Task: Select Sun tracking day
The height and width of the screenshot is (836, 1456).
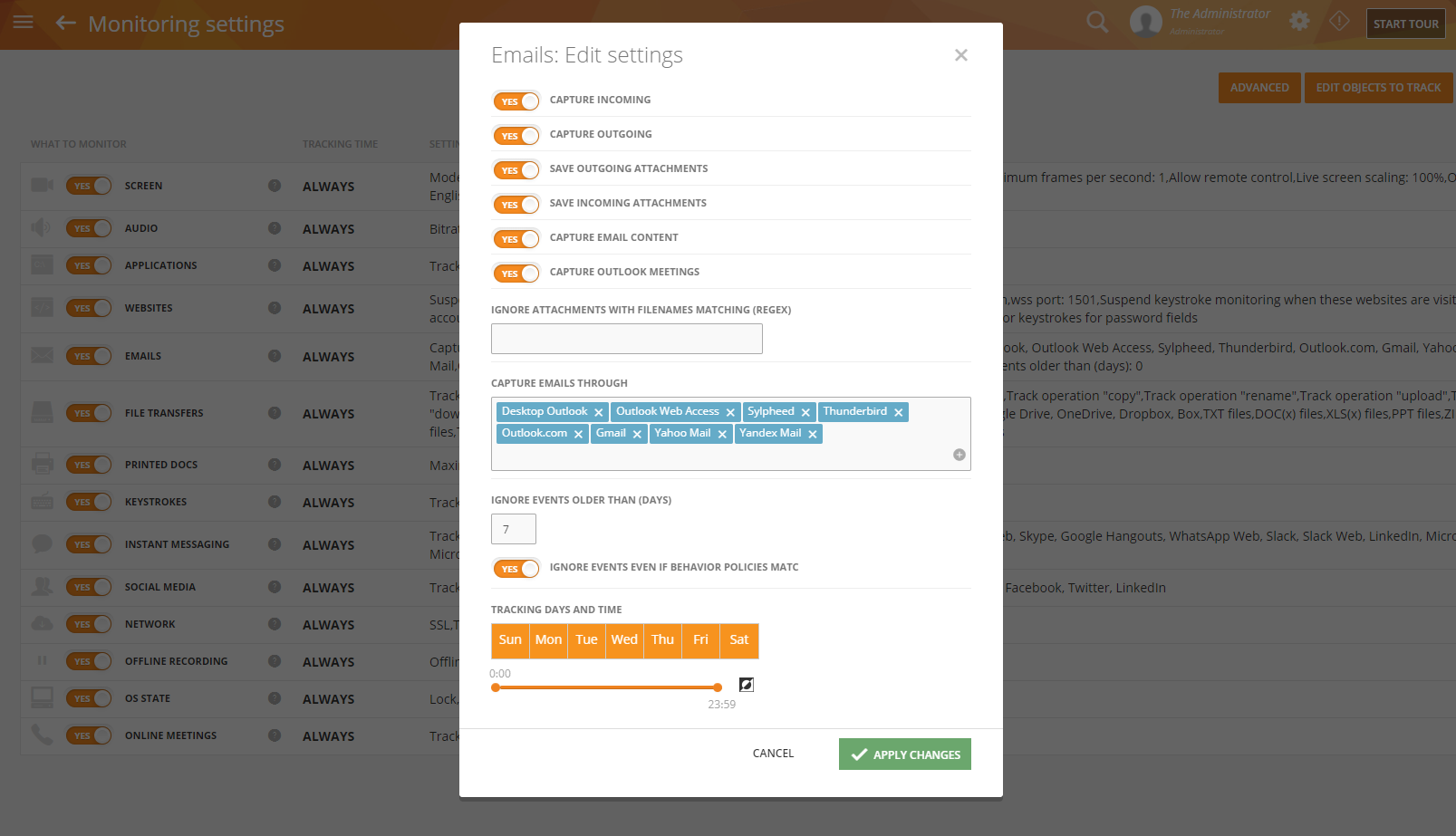Action: 510,640
